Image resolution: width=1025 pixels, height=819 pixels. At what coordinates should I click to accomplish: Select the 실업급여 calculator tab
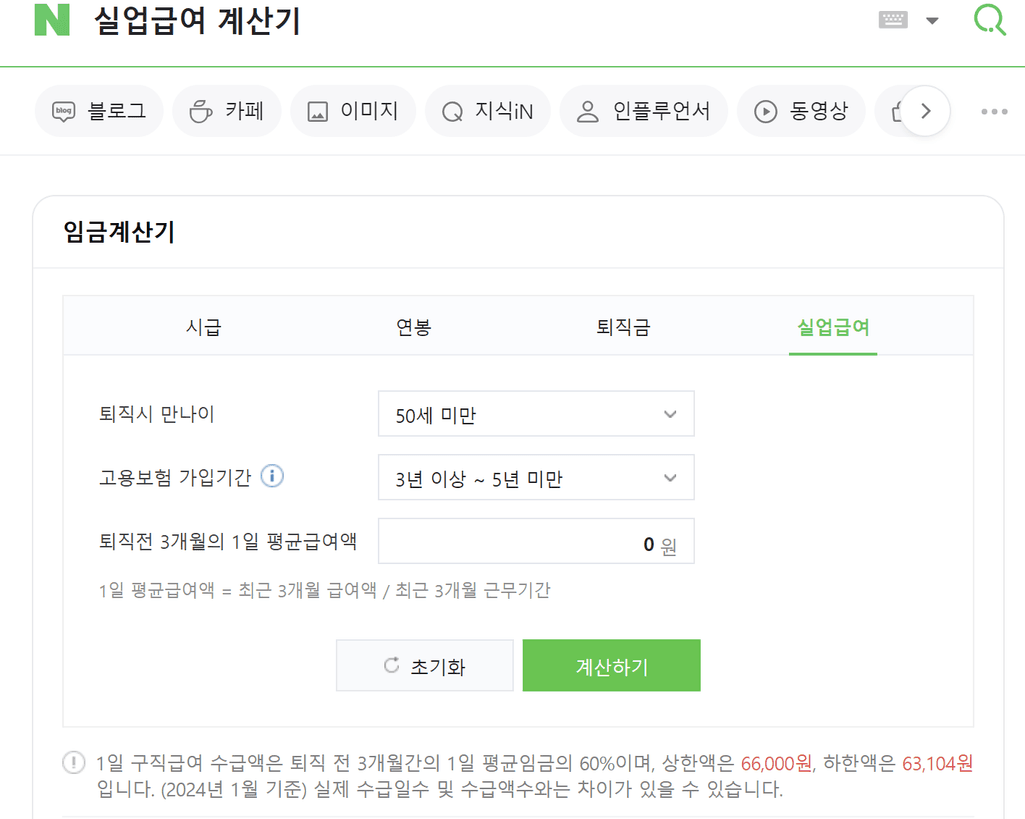tap(833, 327)
